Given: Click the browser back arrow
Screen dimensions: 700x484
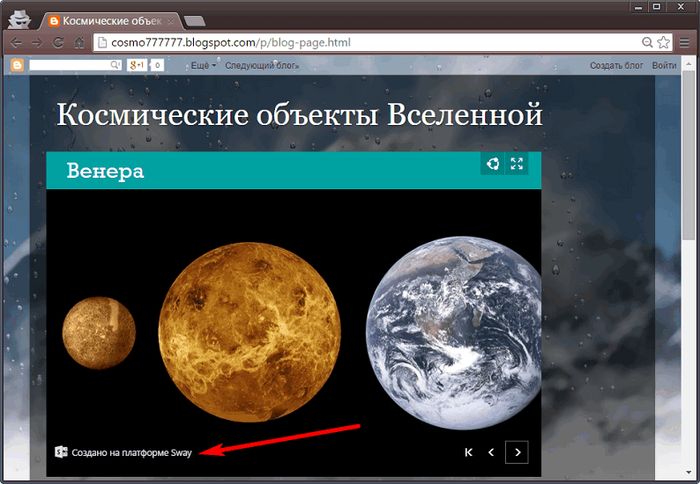Looking at the screenshot, I should [15, 43].
